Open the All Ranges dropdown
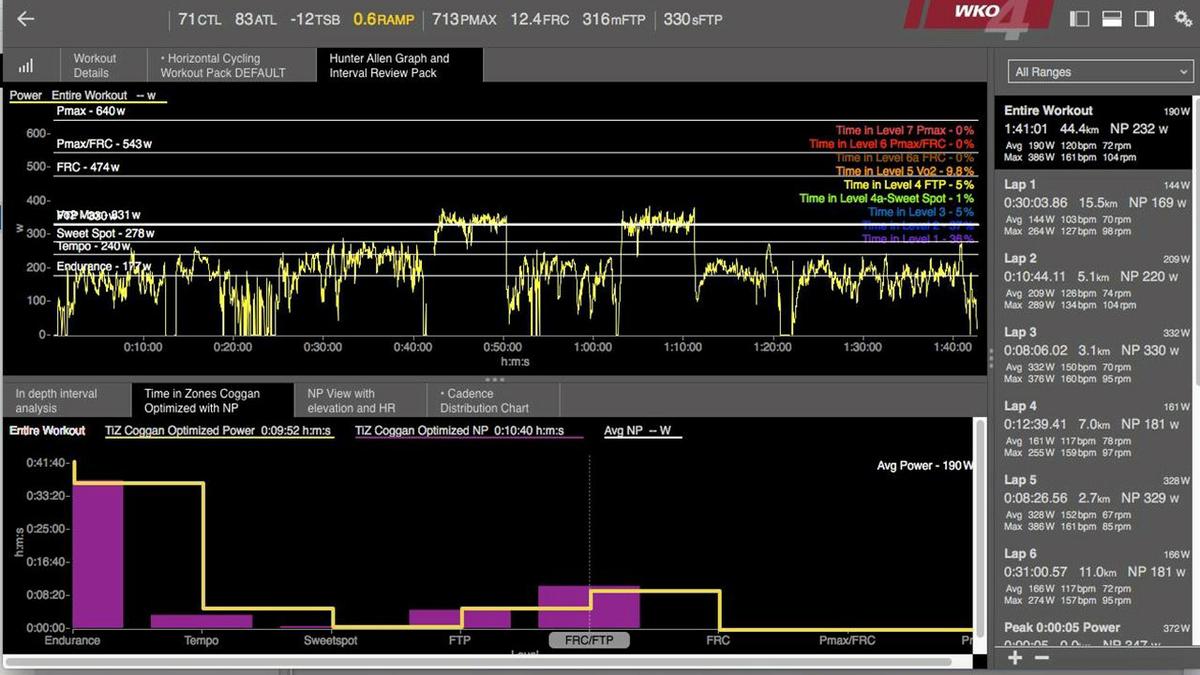The image size is (1200, 675). [1099, 72]
